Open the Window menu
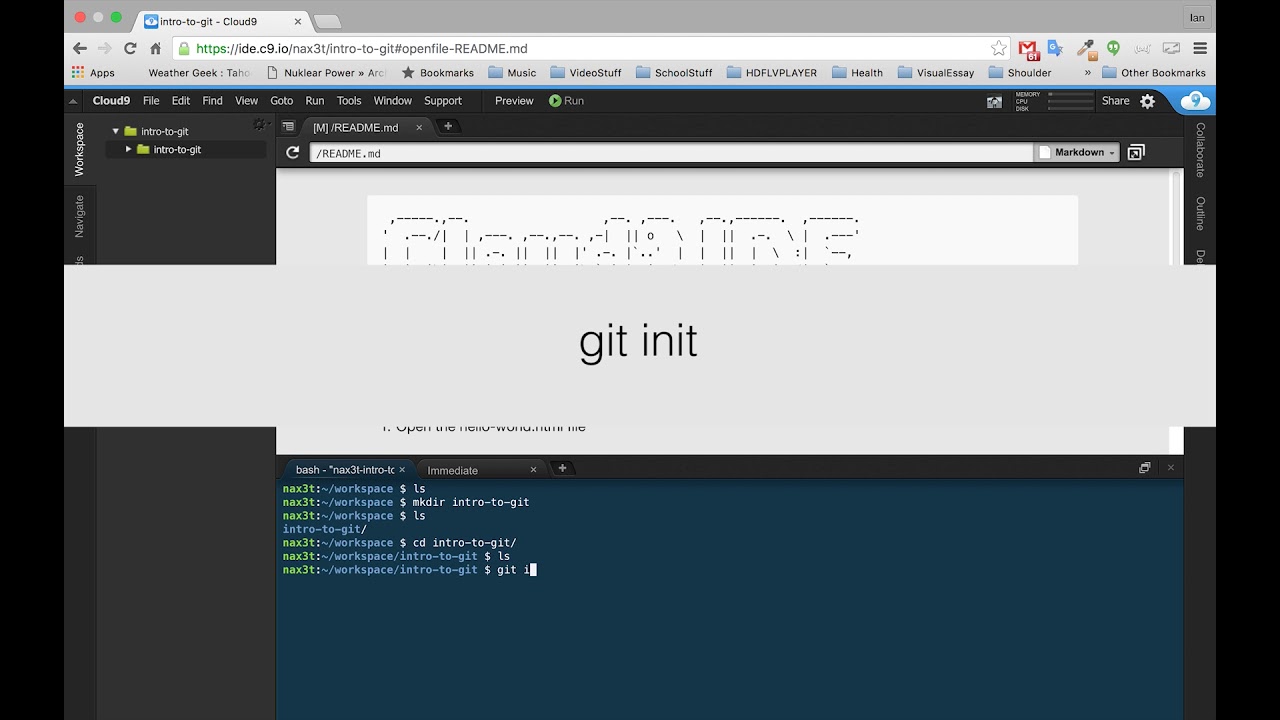The height and width of the screenshot is (720, 1280). 393,101
